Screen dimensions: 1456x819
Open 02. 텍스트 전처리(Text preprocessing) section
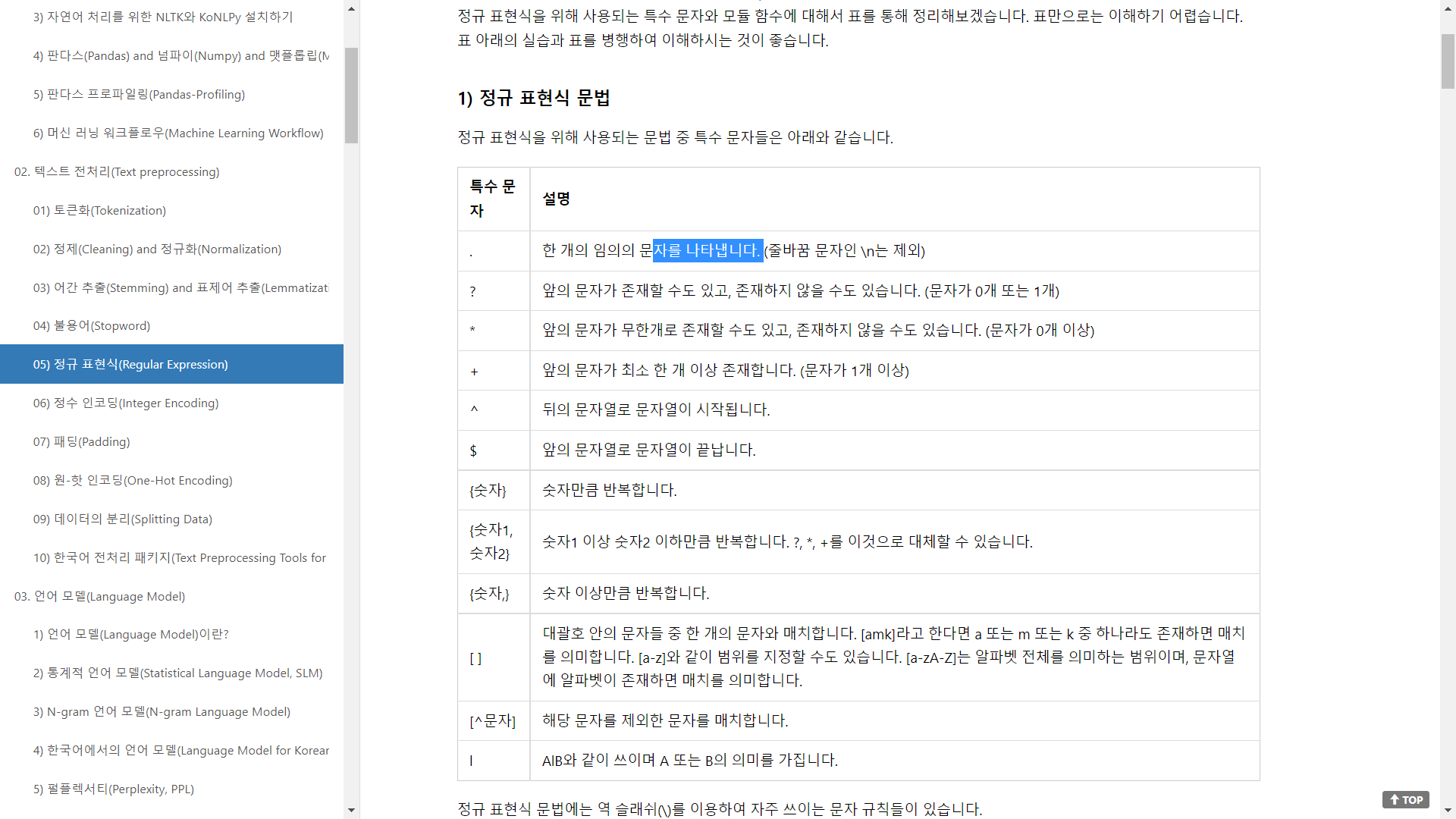(117, 171)
